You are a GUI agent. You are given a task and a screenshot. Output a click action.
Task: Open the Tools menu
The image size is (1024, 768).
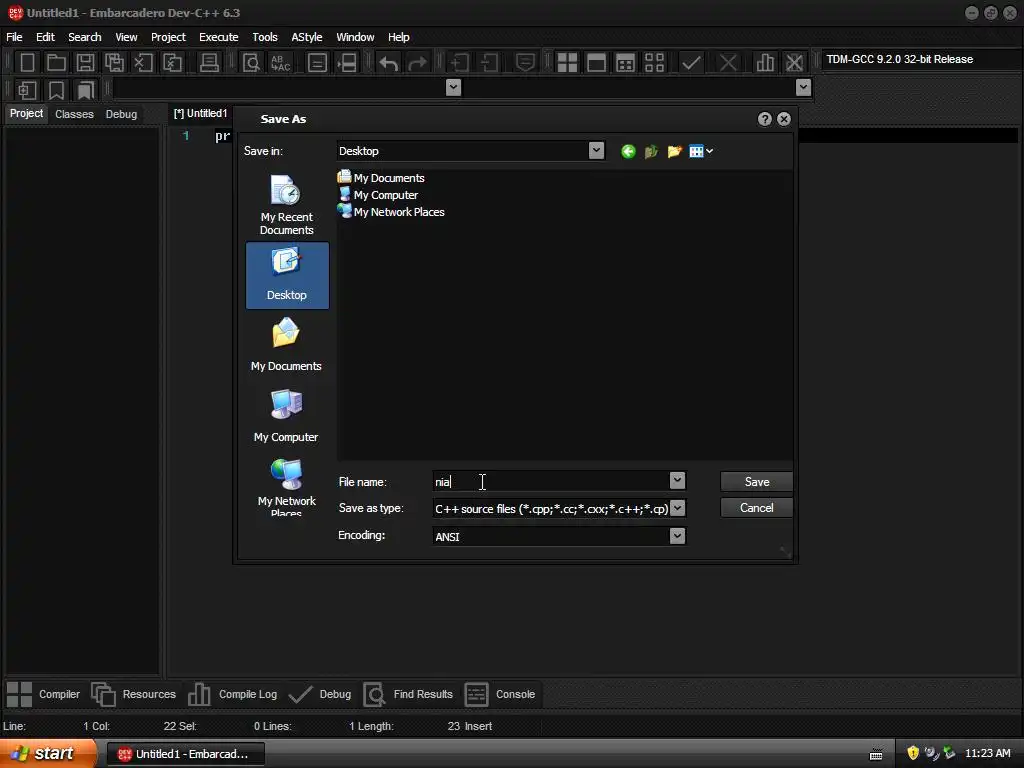click(265, 37)
